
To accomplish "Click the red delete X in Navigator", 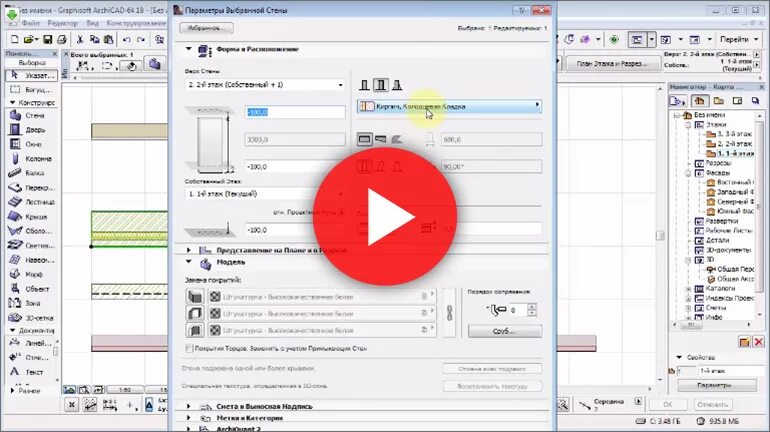I will [x=759, y=342].
